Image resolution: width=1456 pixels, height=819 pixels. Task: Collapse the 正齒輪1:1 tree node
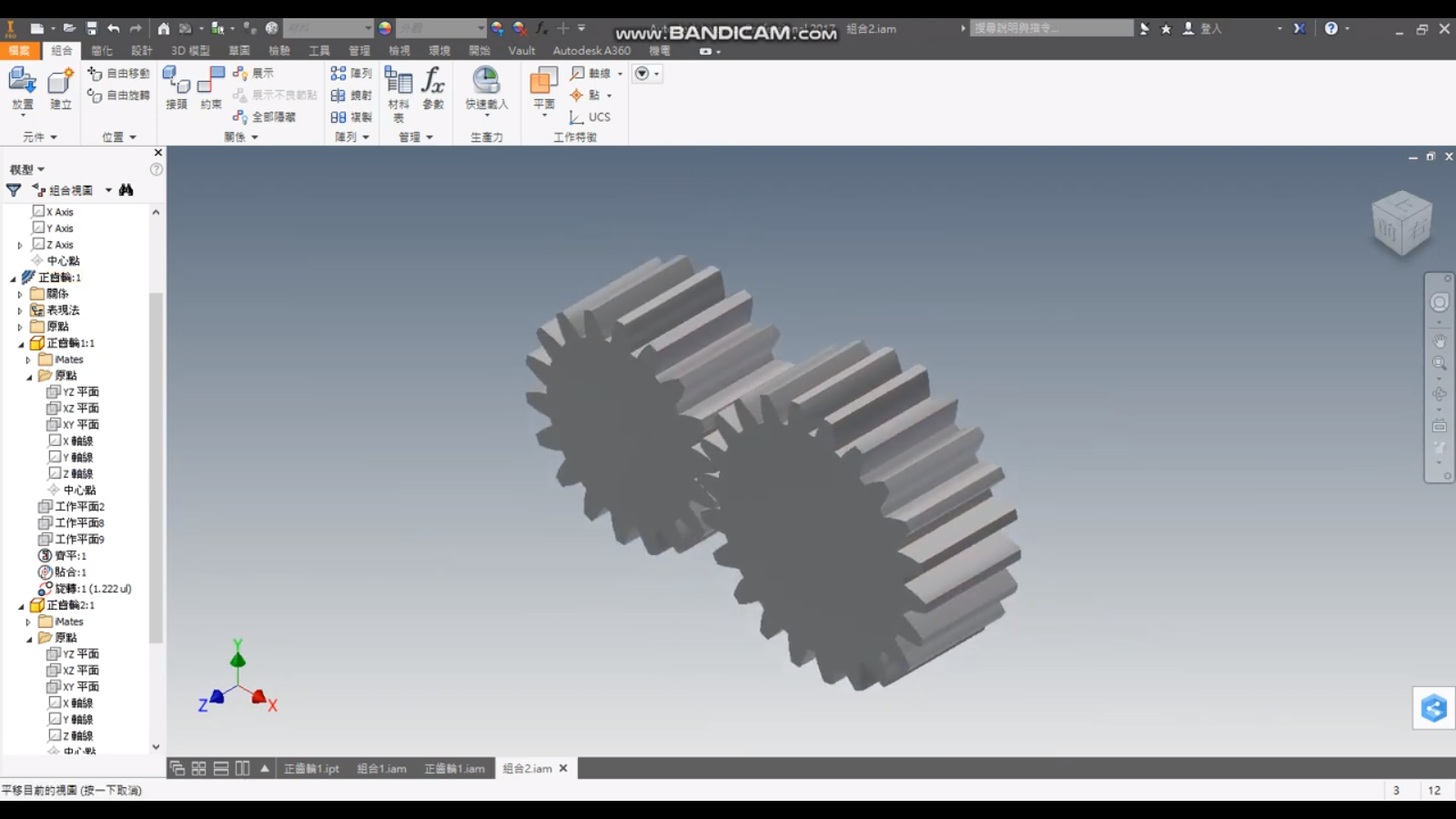click(21, 344)
